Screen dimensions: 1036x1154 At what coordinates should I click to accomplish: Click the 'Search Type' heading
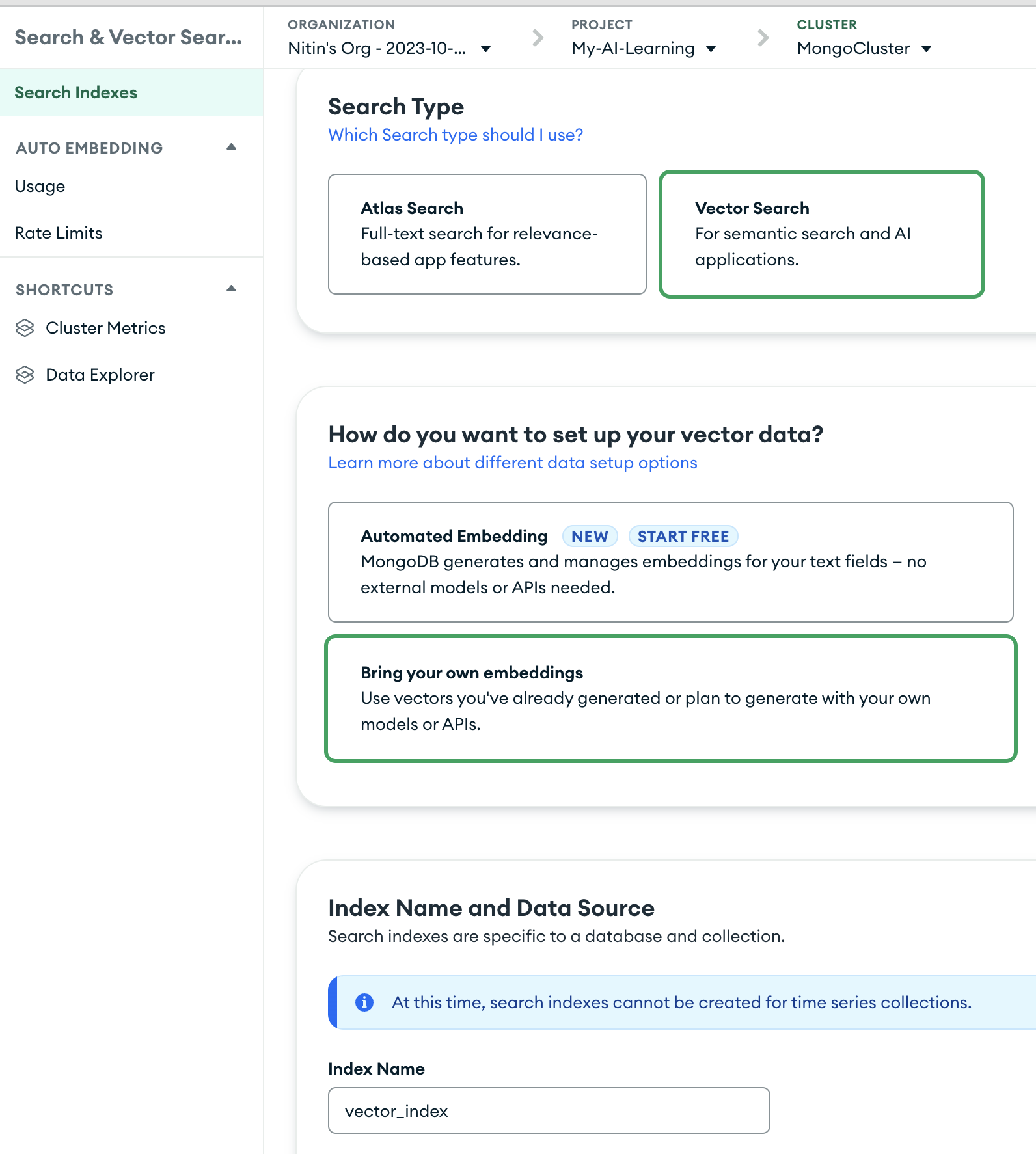click(396, 107)
